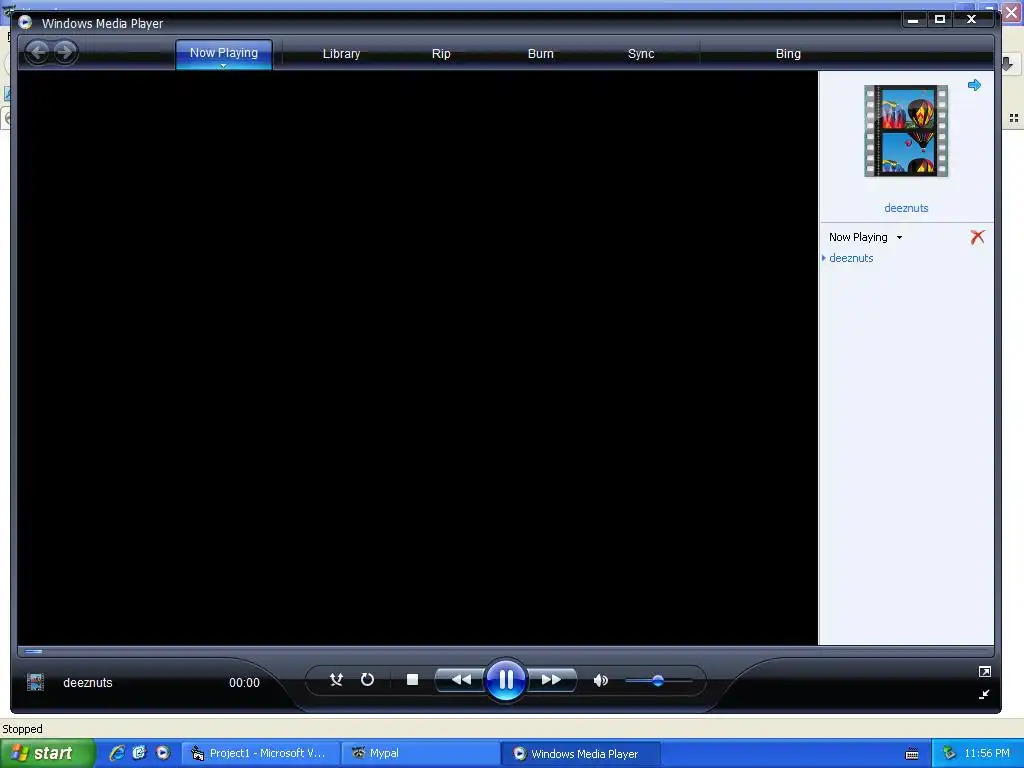
Task: Click the deeznuts title in control bar
Action: coord(88,682)
